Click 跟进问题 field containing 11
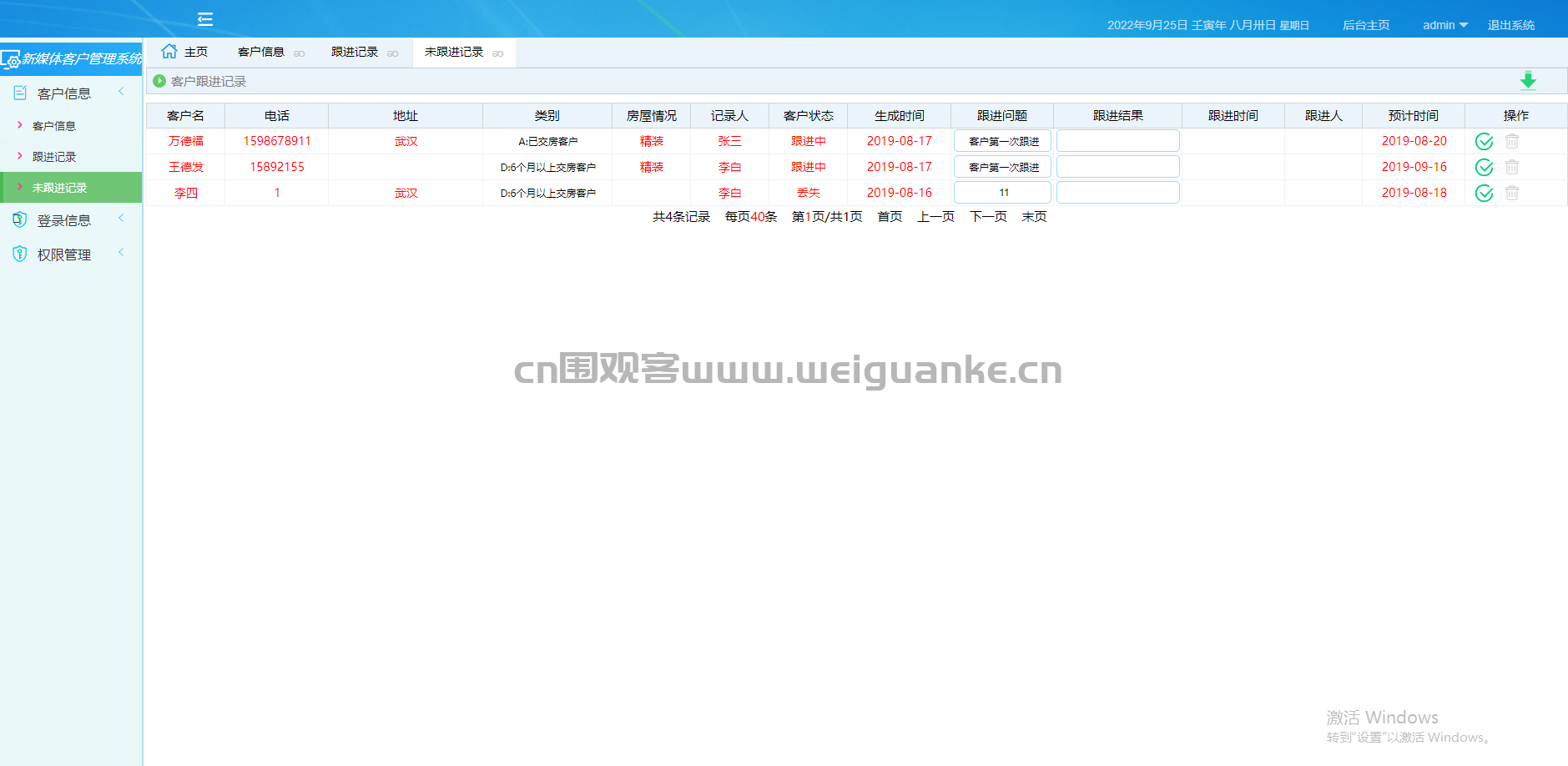The width and height of the screenshot is (1568, 766). coord(1002,193)
